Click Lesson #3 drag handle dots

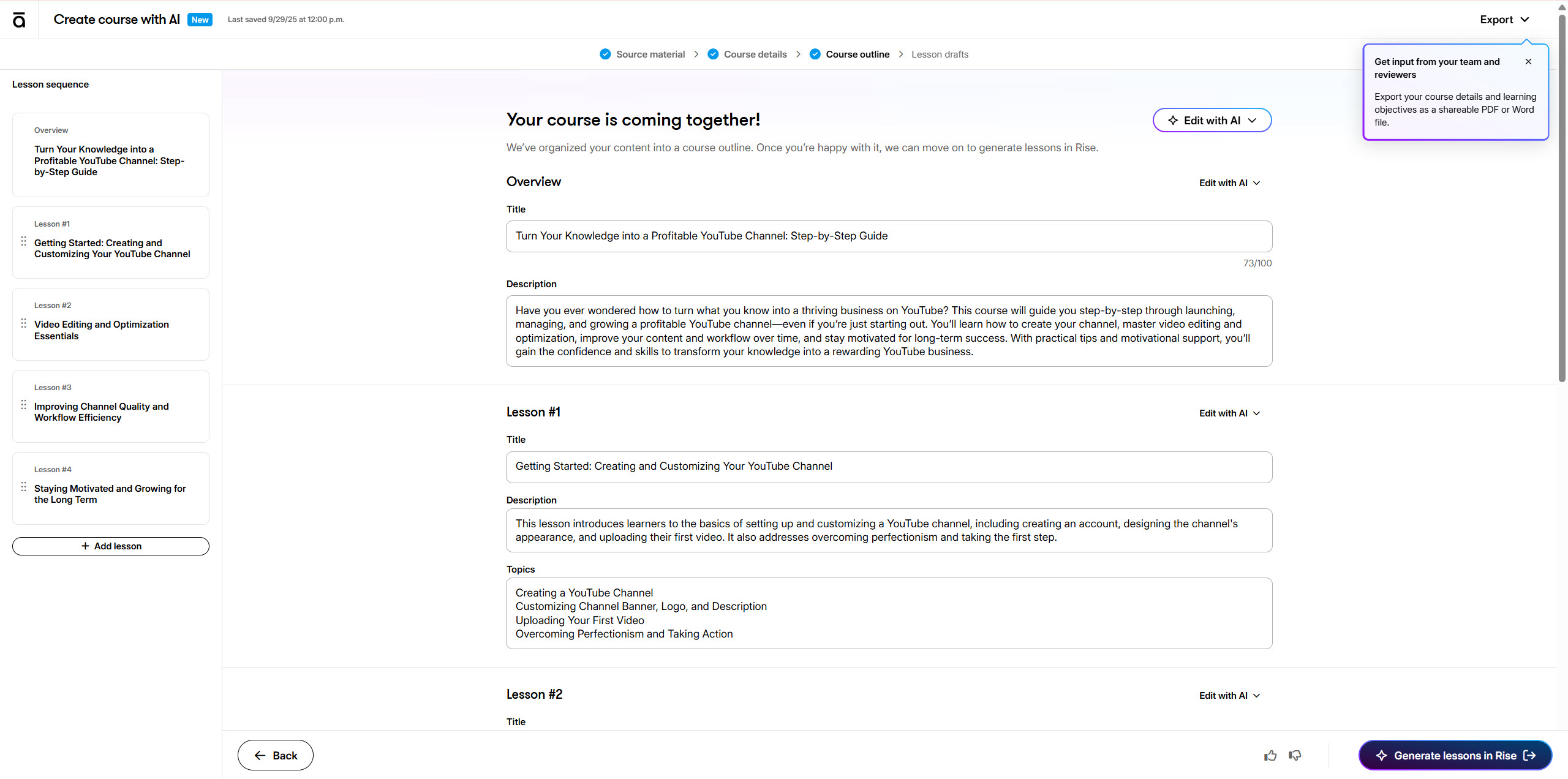24,405
